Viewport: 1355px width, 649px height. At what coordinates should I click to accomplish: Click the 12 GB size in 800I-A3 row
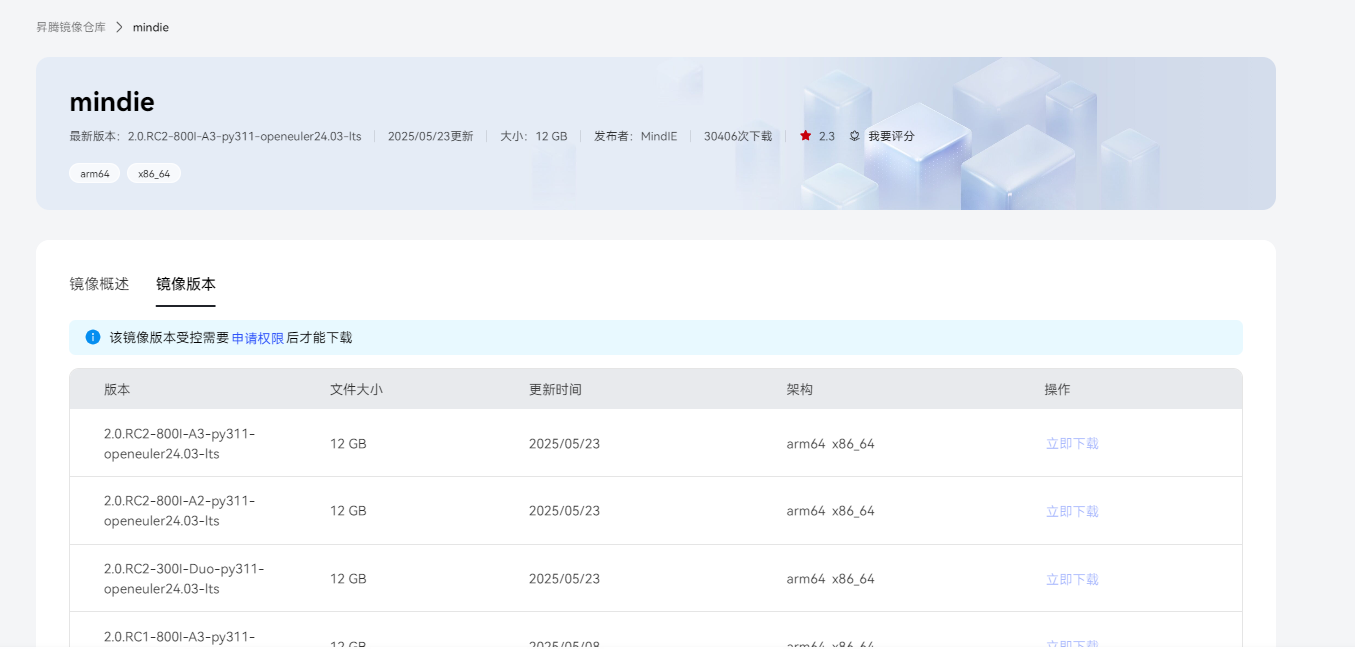(348, 443)
